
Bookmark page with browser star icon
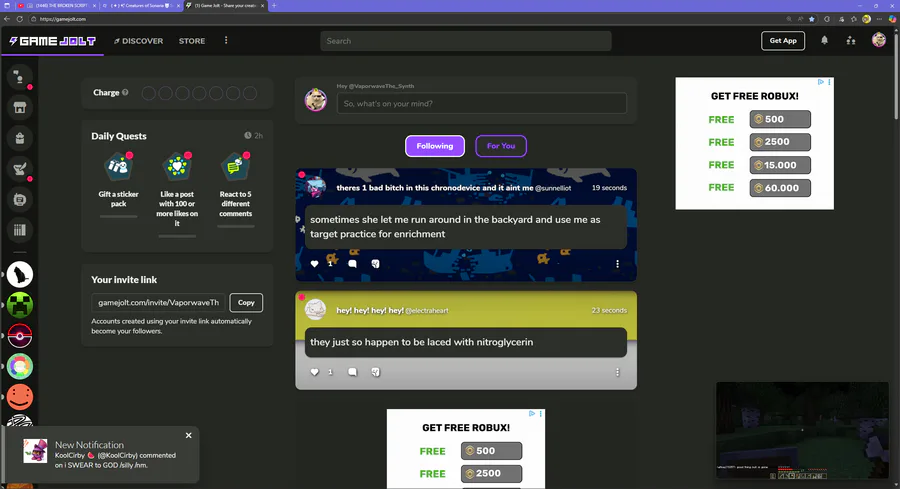(x=812, y=19)
